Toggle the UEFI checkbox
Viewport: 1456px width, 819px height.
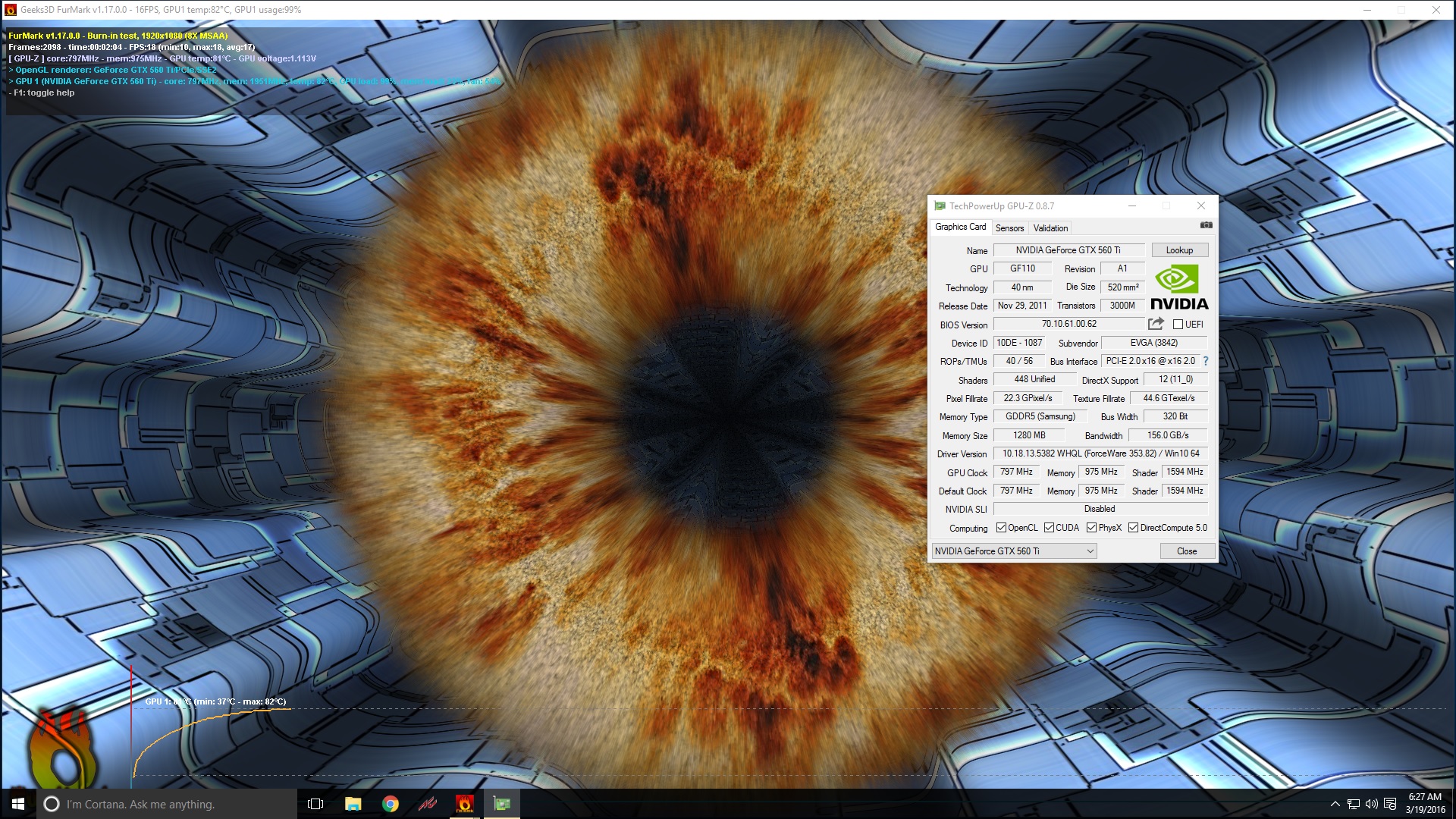pyautogui.click(x=1178, y=325)
